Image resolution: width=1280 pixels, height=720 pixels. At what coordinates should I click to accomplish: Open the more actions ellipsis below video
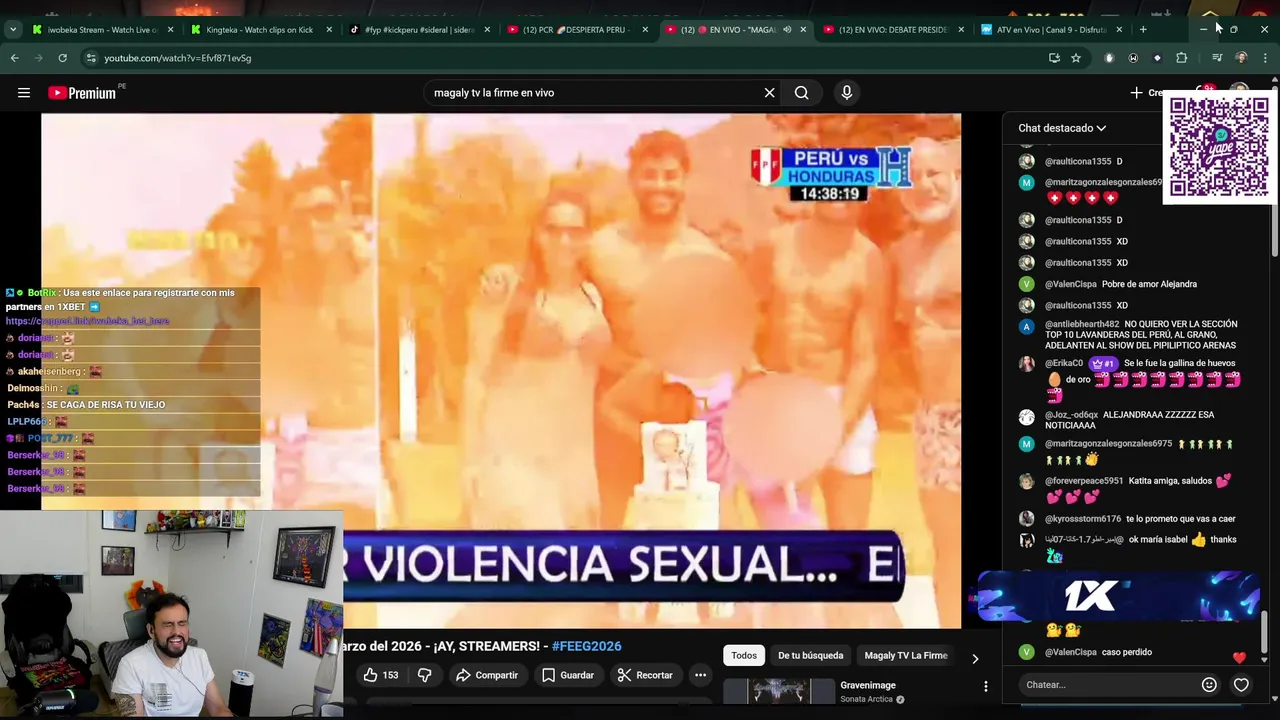[700, 675]
